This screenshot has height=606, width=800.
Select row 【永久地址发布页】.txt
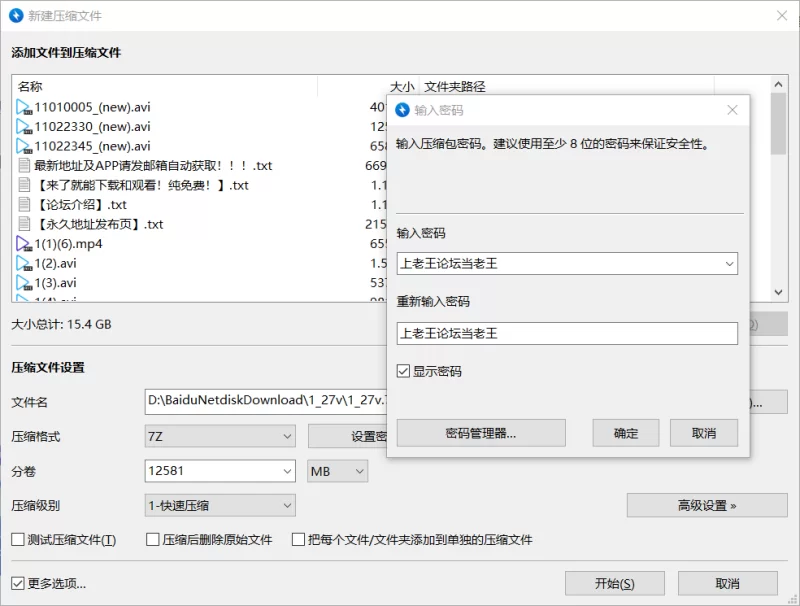tap(200, 224)
